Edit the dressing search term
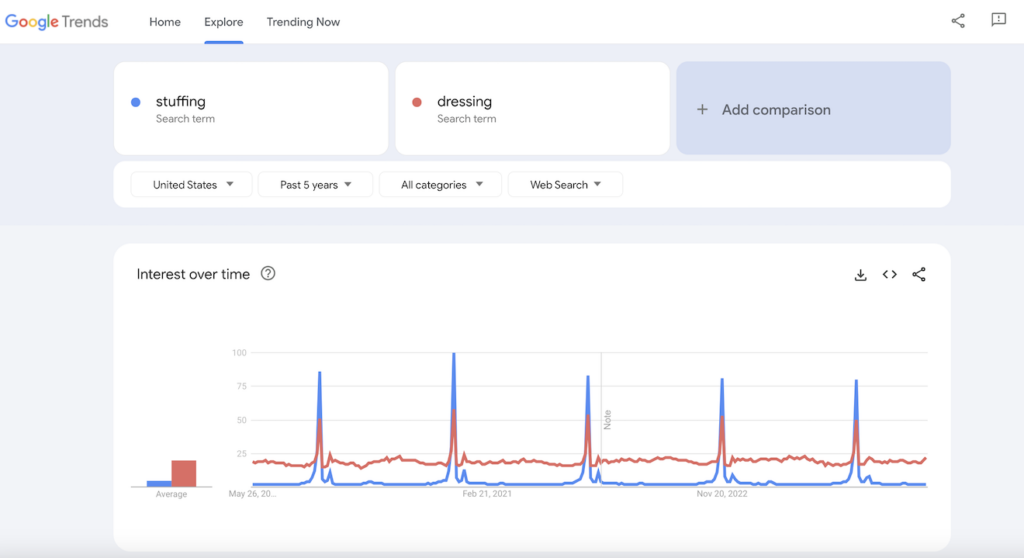The width and height of the screenshot is (1024, 558). 464,102
